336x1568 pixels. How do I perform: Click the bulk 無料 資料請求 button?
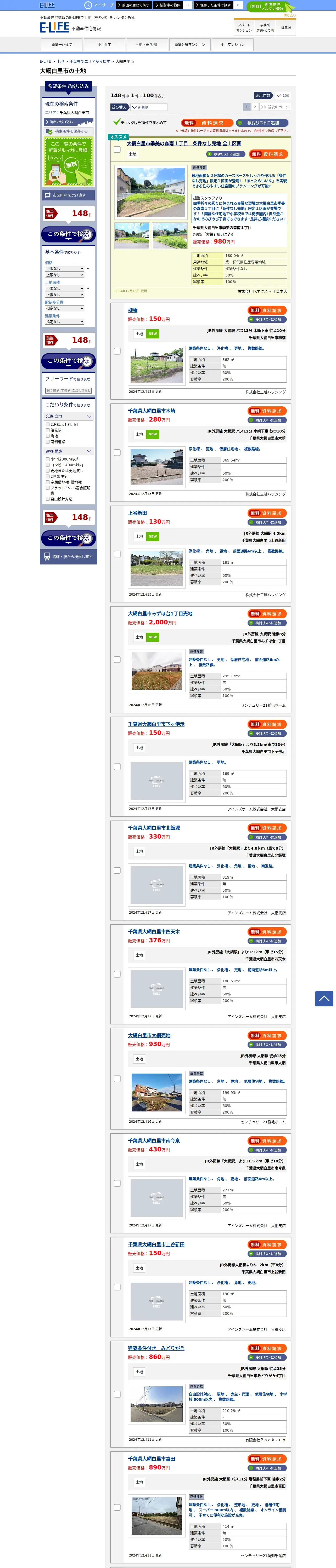tap(207, 123)
